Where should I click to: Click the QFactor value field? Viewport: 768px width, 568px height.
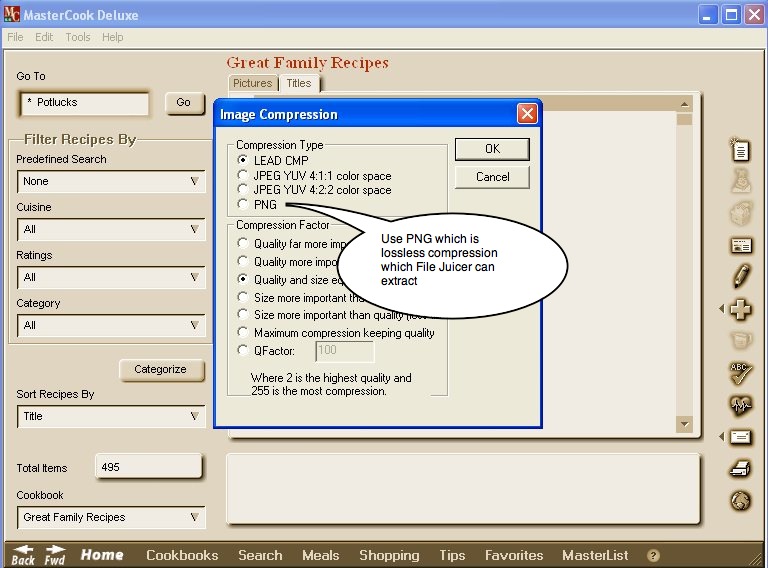[x=345, y=351]
